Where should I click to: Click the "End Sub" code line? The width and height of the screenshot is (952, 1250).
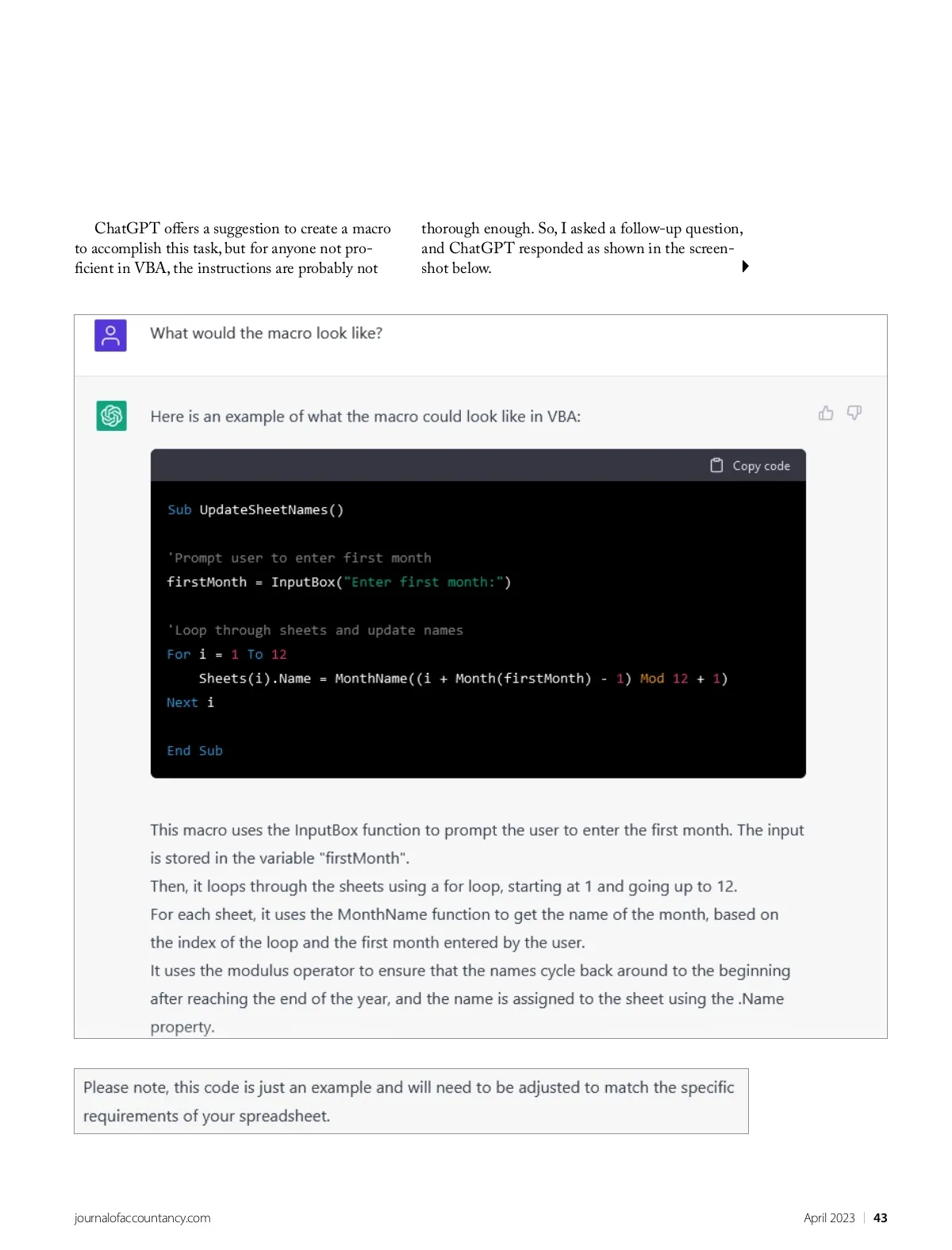tap(194, 751)
